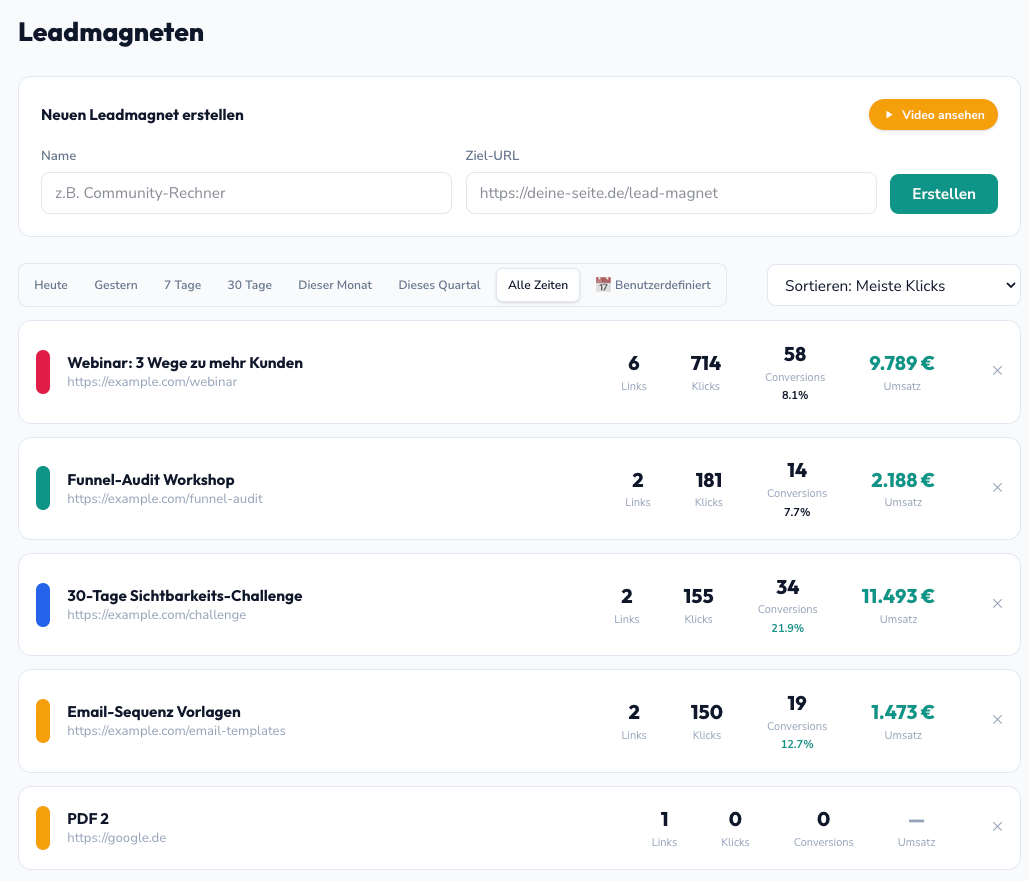The image size is (1029, 881).
Task: Click the 11.493 € Umsatz value
Action: click(898, 596)
